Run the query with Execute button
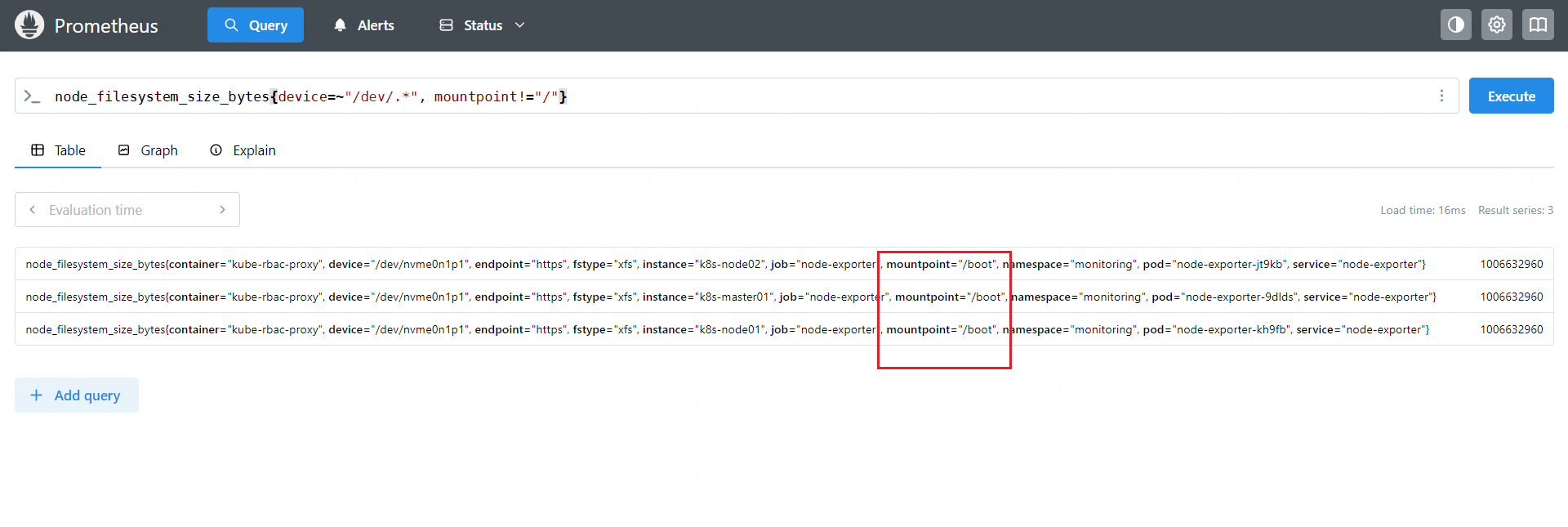This screenshot has height=527, width=1568. 1511,96
